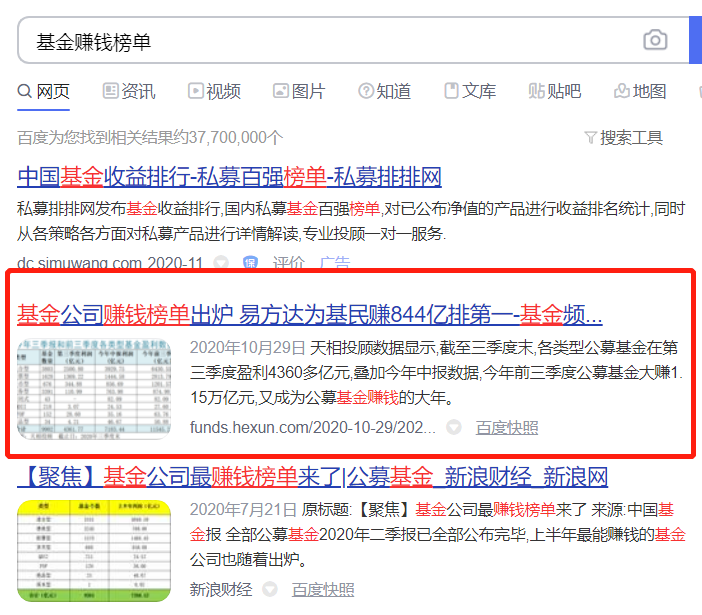Switch to the 资讯 tab
Screen dimensions: 702x615
pos(129,92)
